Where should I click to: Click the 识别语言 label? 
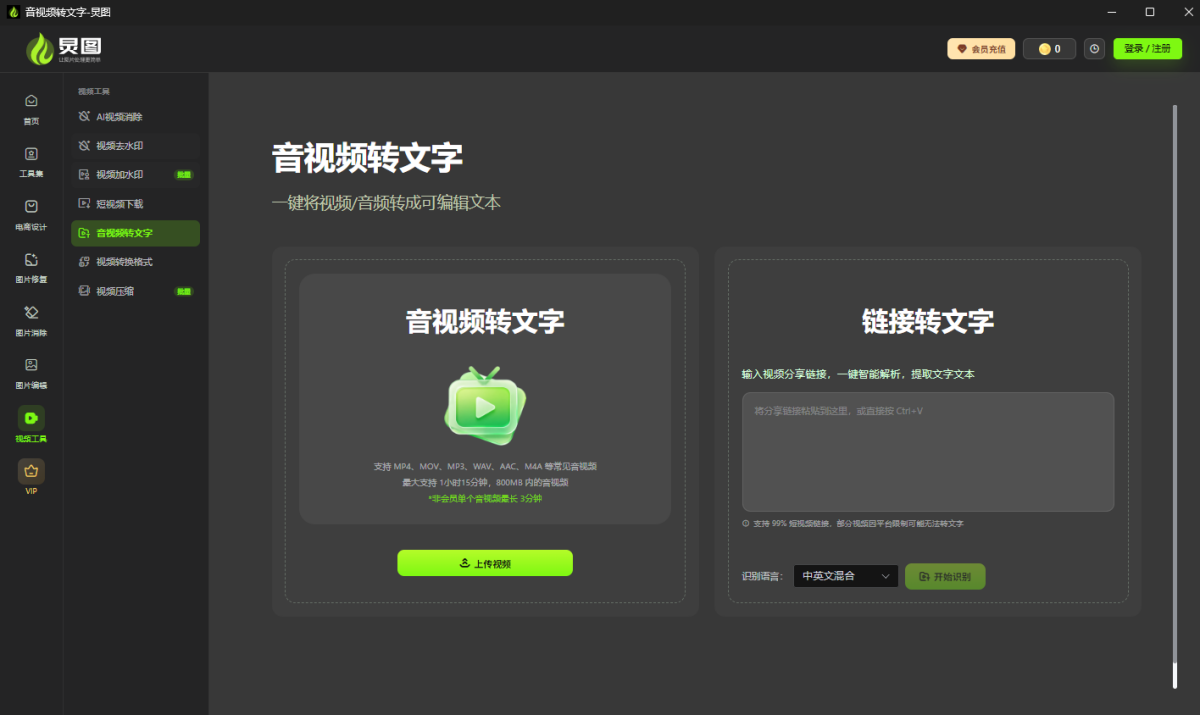point(762,576)
